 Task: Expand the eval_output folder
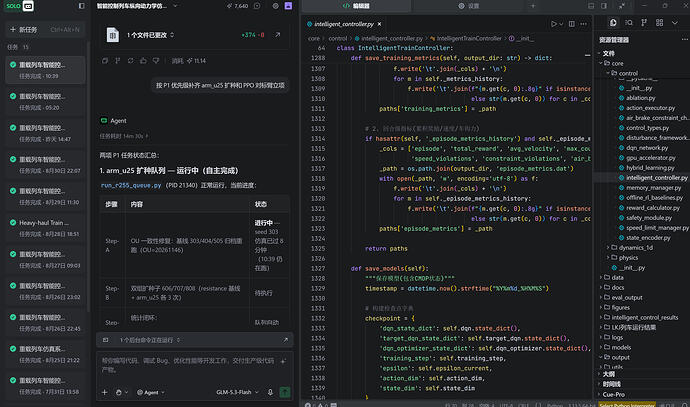pyautogui.click(x=627, y=297)
